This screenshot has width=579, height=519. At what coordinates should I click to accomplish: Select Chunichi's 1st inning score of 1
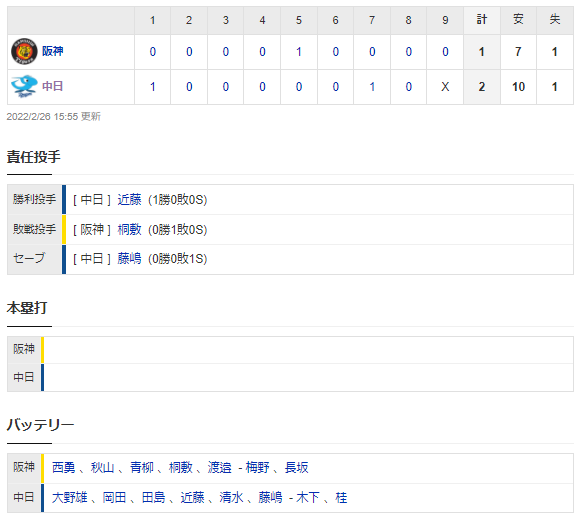pyautogui.click(x=153, y=87)
